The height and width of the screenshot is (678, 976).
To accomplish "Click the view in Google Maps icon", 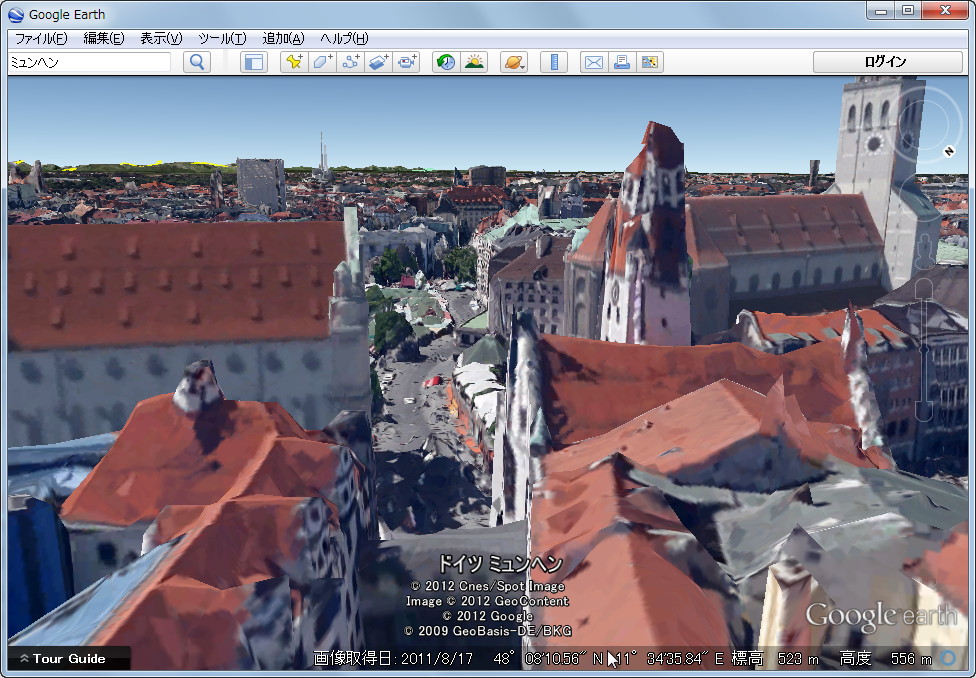I will click(650, 62).
